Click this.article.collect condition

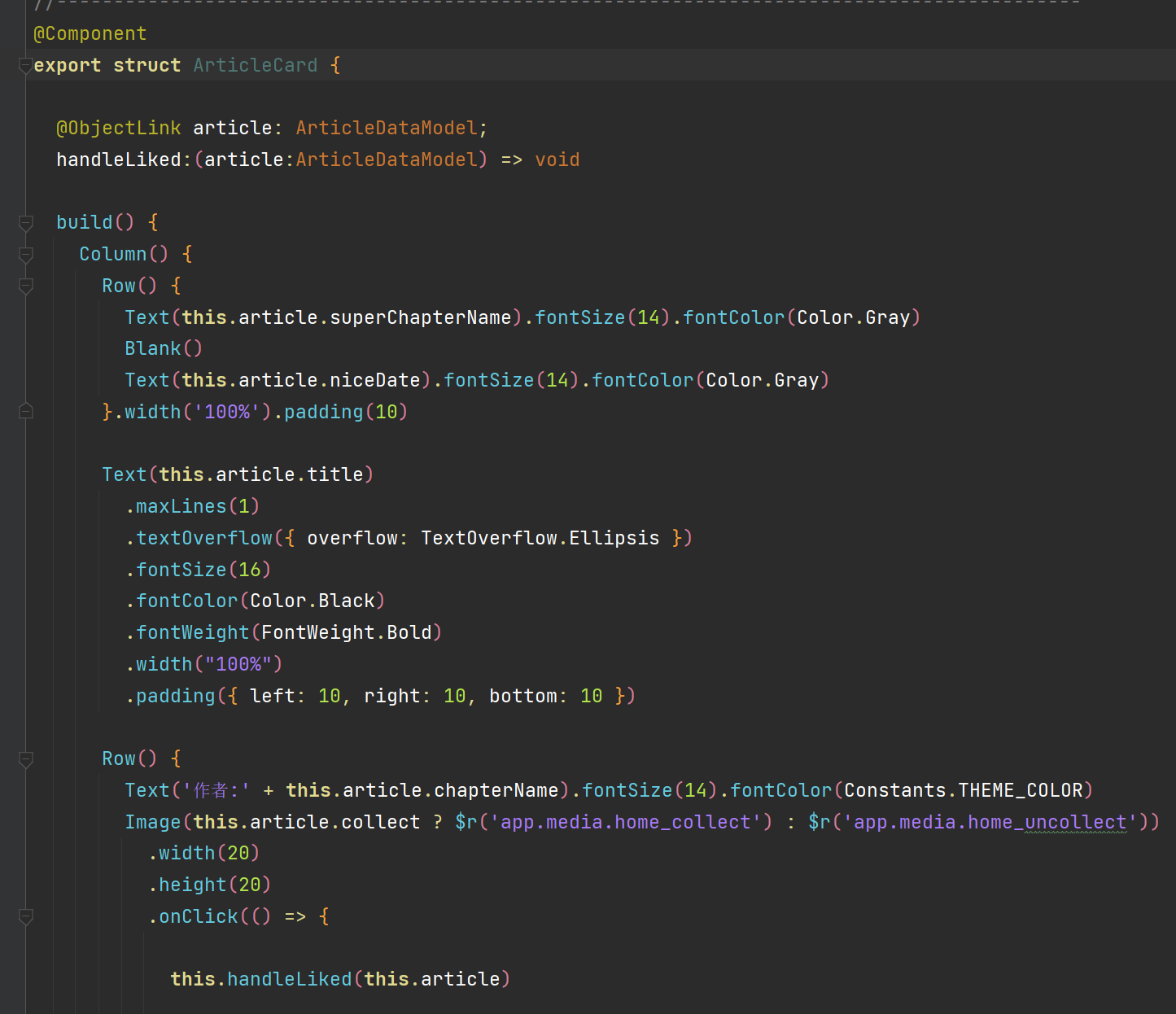[x=307, y=822]
